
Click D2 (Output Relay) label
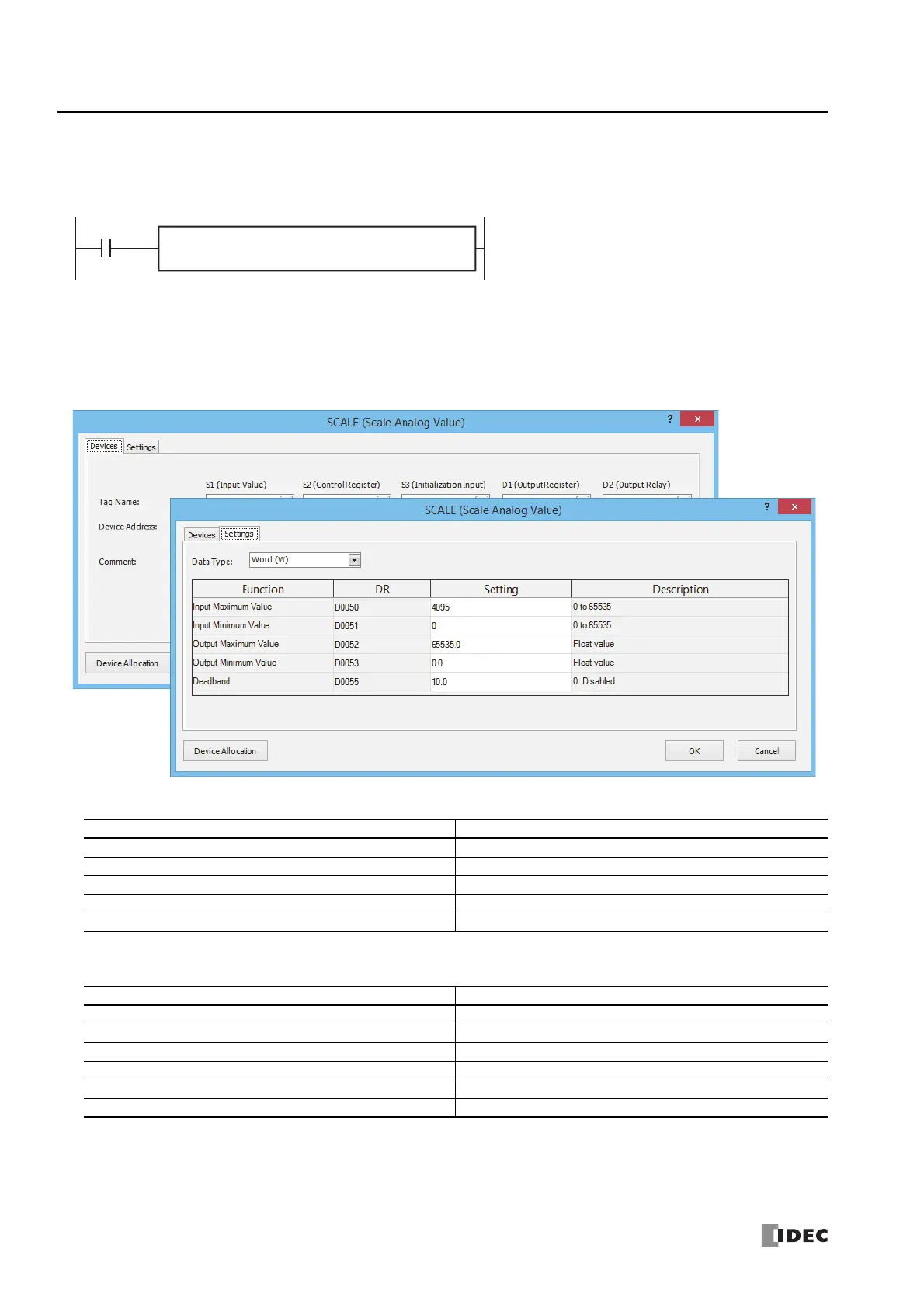(636, 485)
